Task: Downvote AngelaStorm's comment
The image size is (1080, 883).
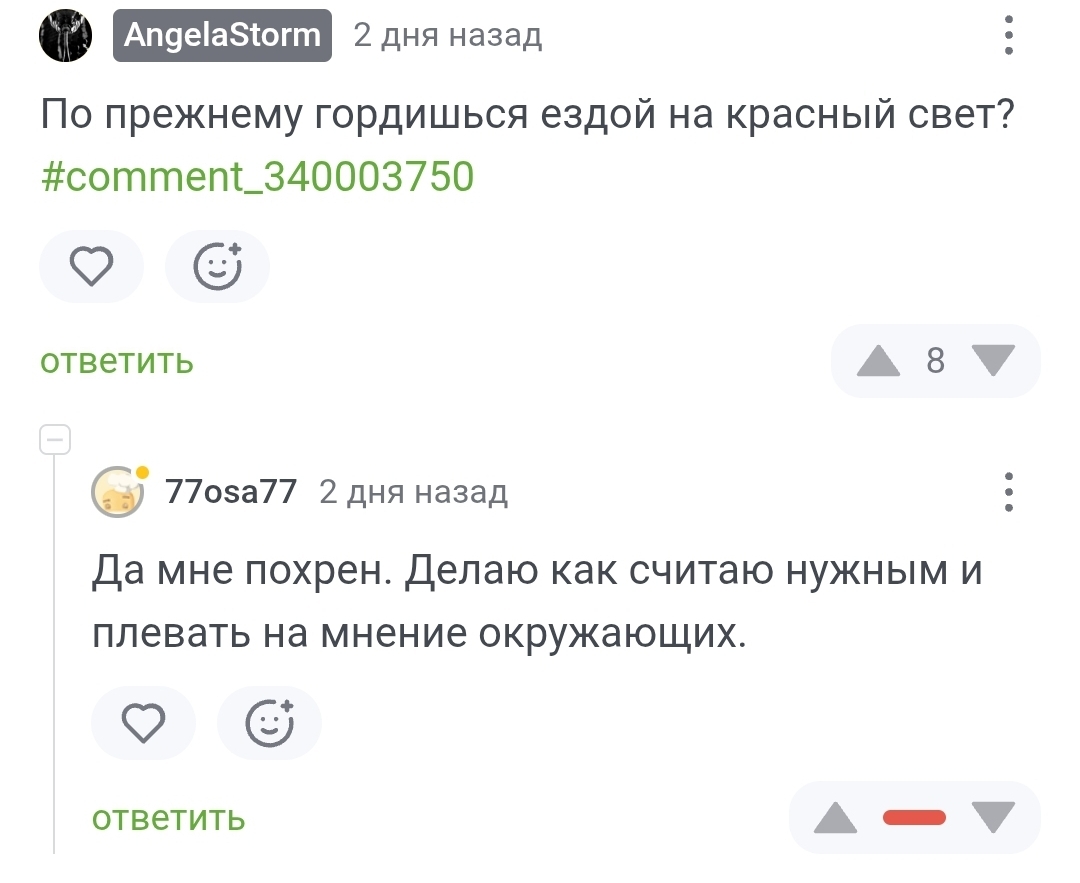Action: click(992, 360)
